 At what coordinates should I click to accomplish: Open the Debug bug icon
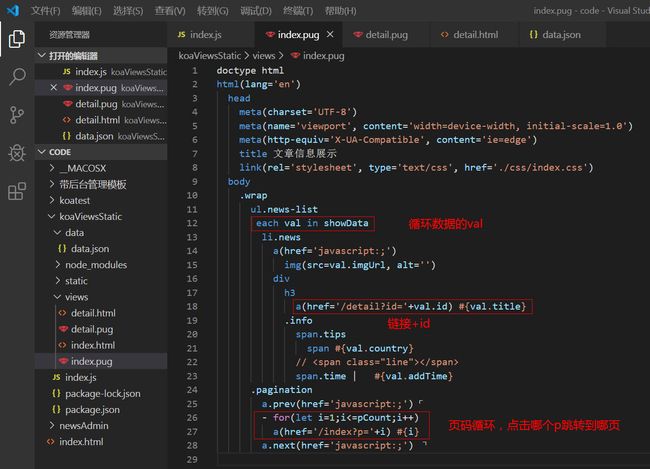pyautogui.click(x=17, y=153)
